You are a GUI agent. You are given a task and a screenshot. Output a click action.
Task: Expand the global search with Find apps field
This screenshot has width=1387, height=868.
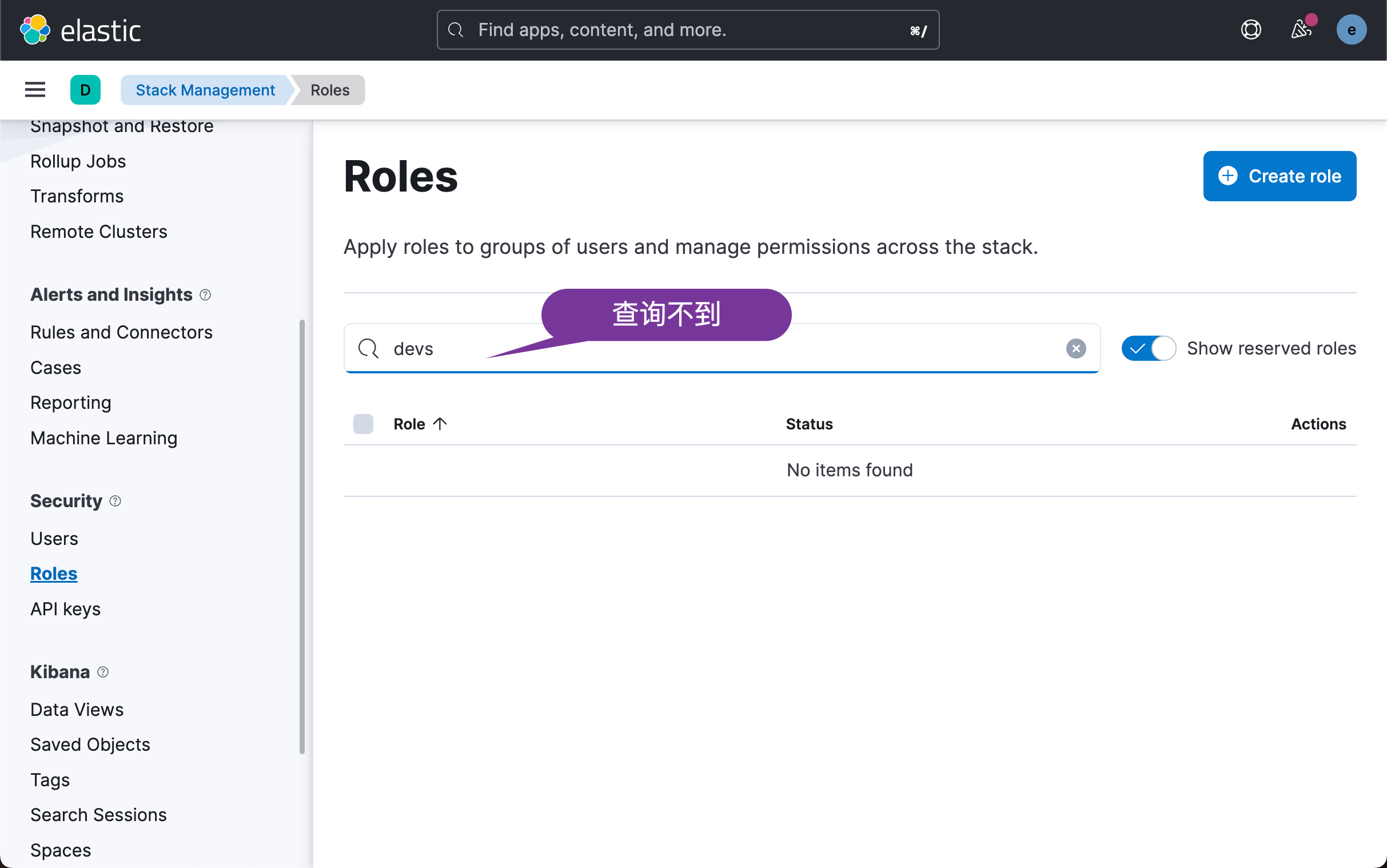pos(686,29)
